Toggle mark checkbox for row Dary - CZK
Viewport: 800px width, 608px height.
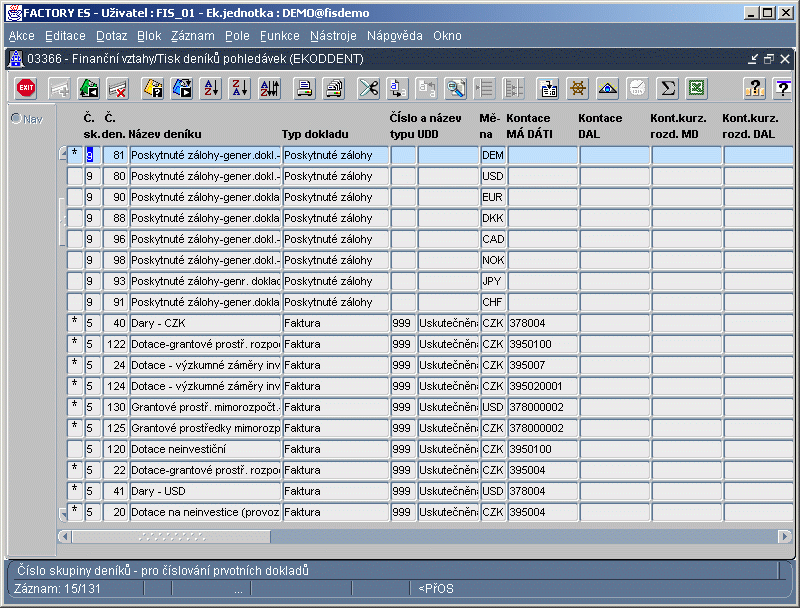75,323
